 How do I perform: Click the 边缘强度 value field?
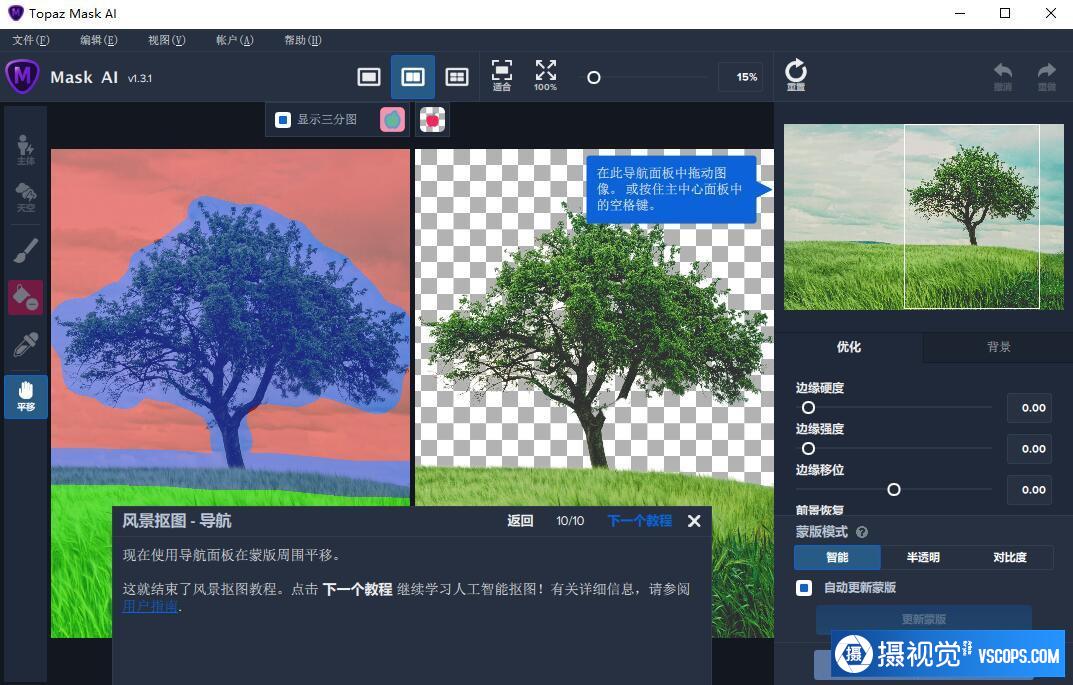coord(1029,449)
